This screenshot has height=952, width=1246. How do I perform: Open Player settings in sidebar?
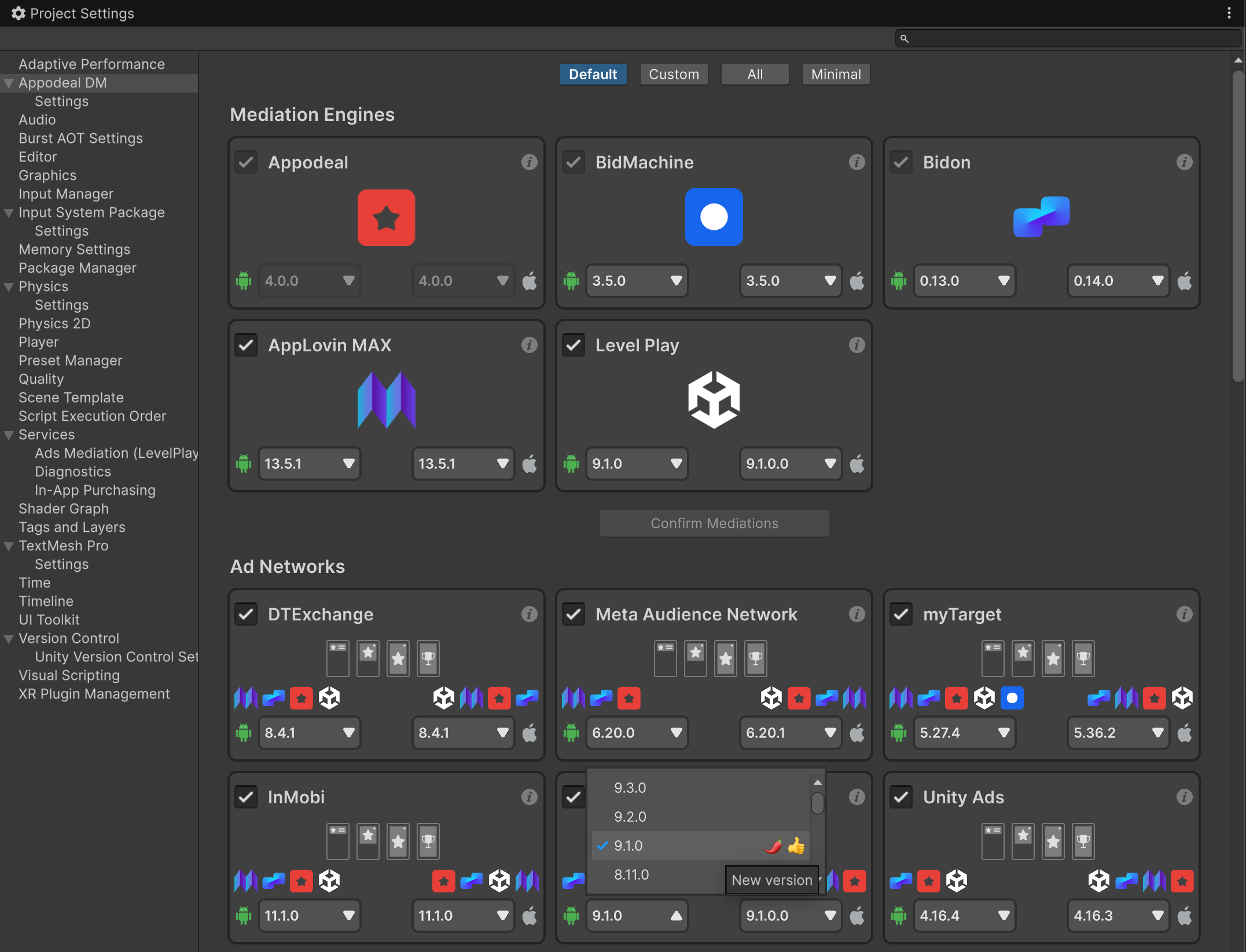click(x=38, y=342)
